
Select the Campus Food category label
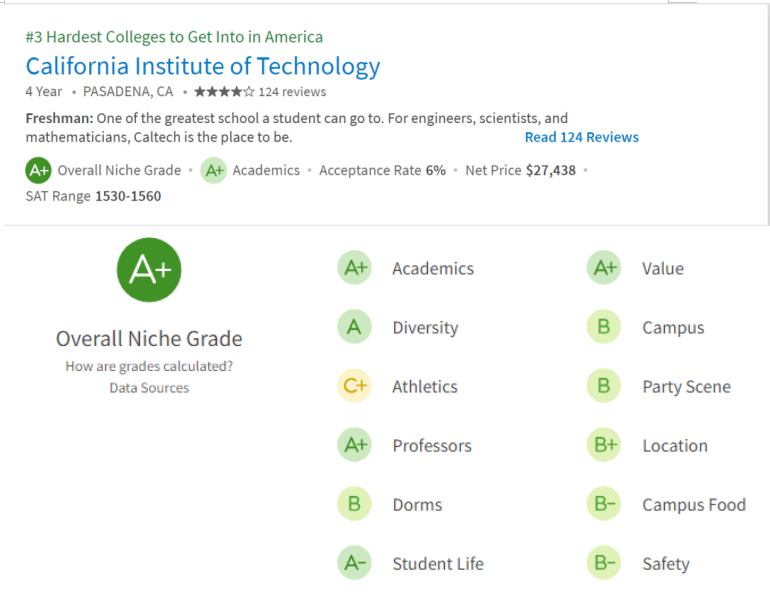click(694, 505)
